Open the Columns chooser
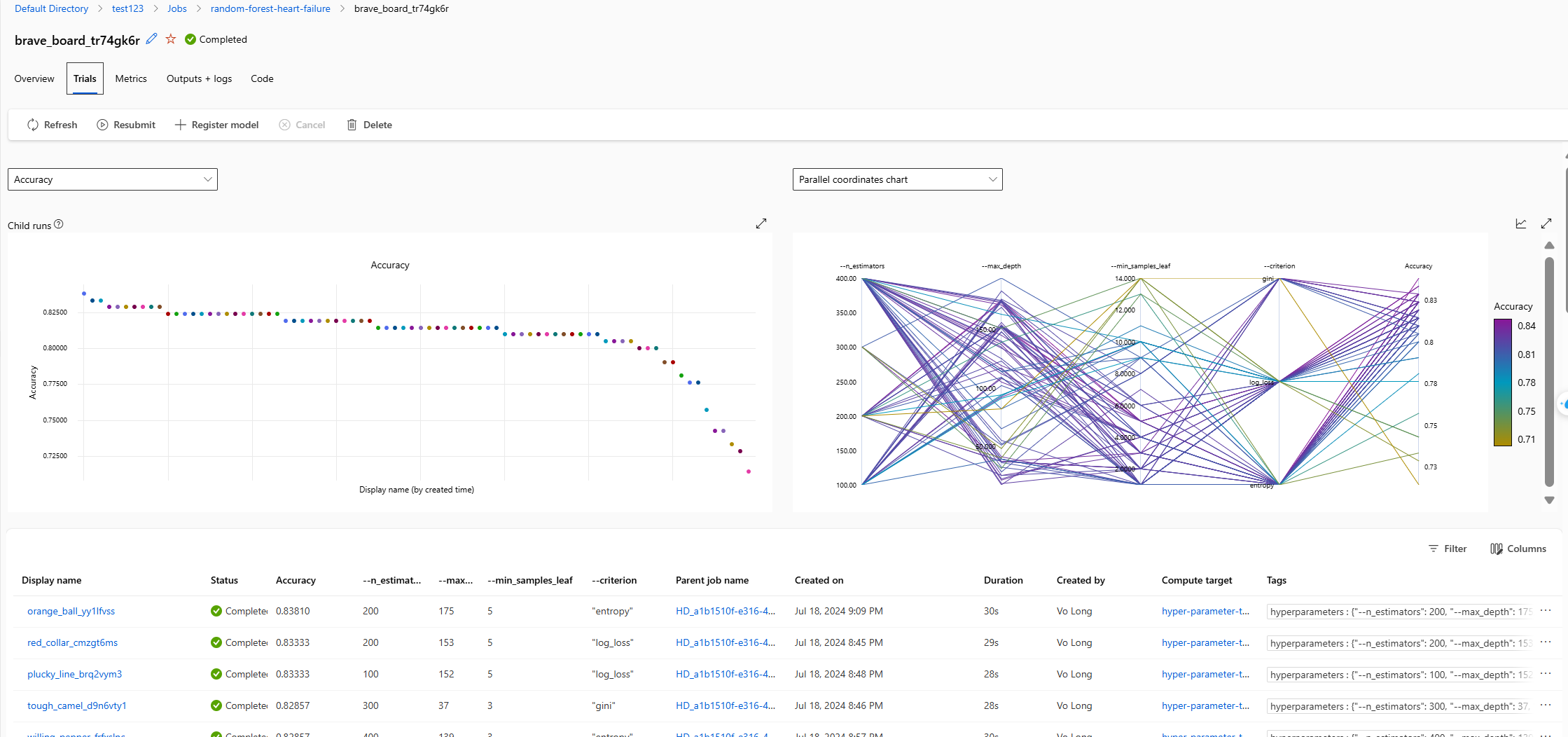This screenshot has width=1568, height=737. [1518, 549]
